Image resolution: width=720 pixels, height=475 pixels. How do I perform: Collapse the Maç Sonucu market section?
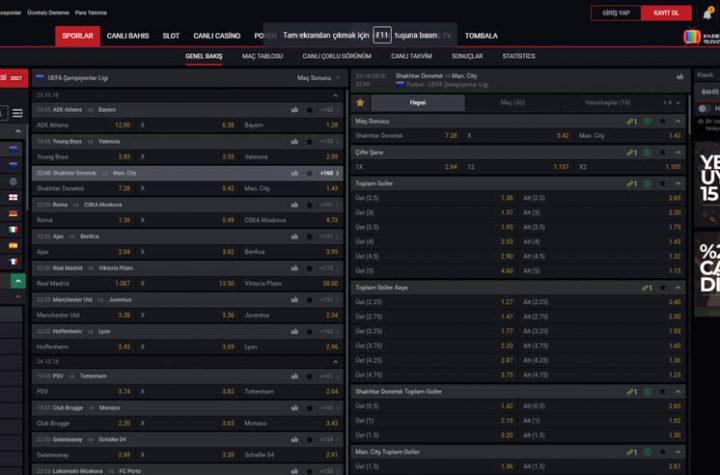pos(678,122)
